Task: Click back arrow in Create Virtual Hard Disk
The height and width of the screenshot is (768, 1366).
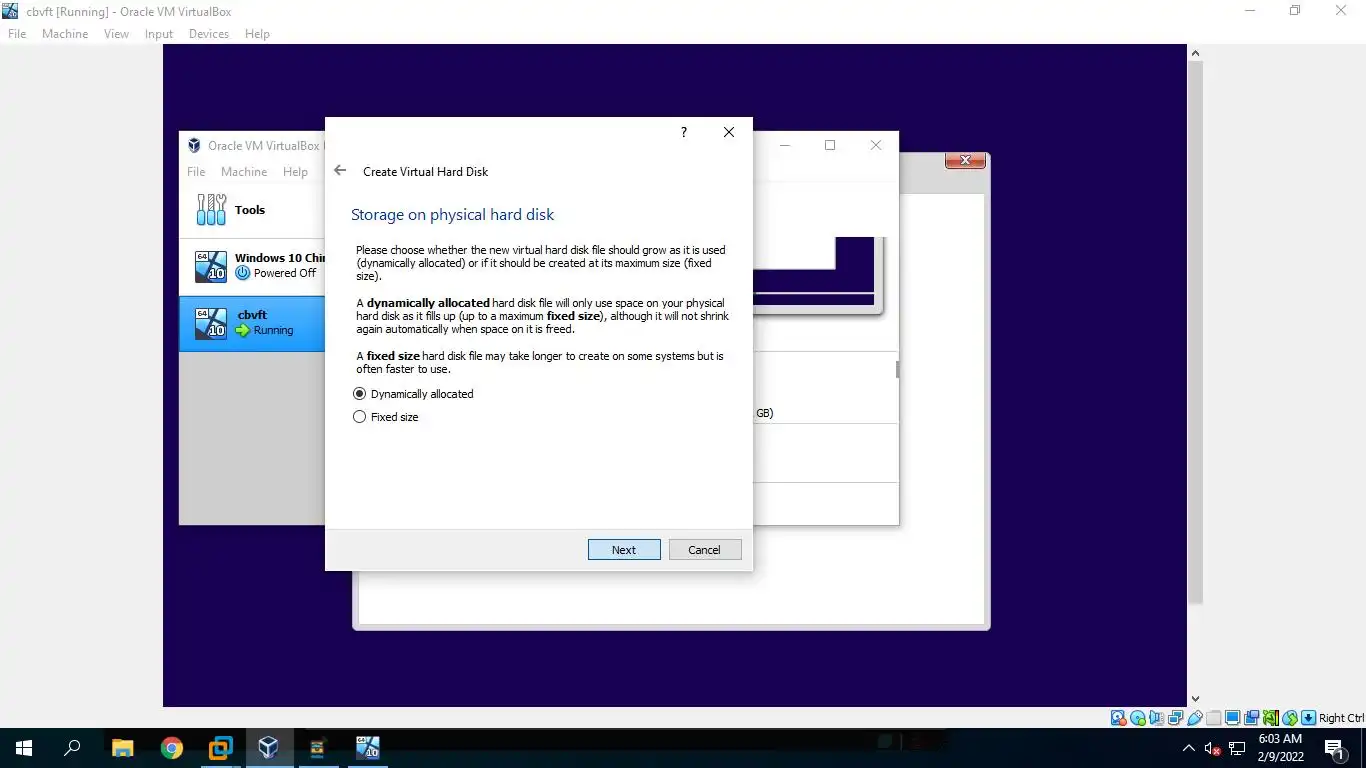Action: (340, 171)
